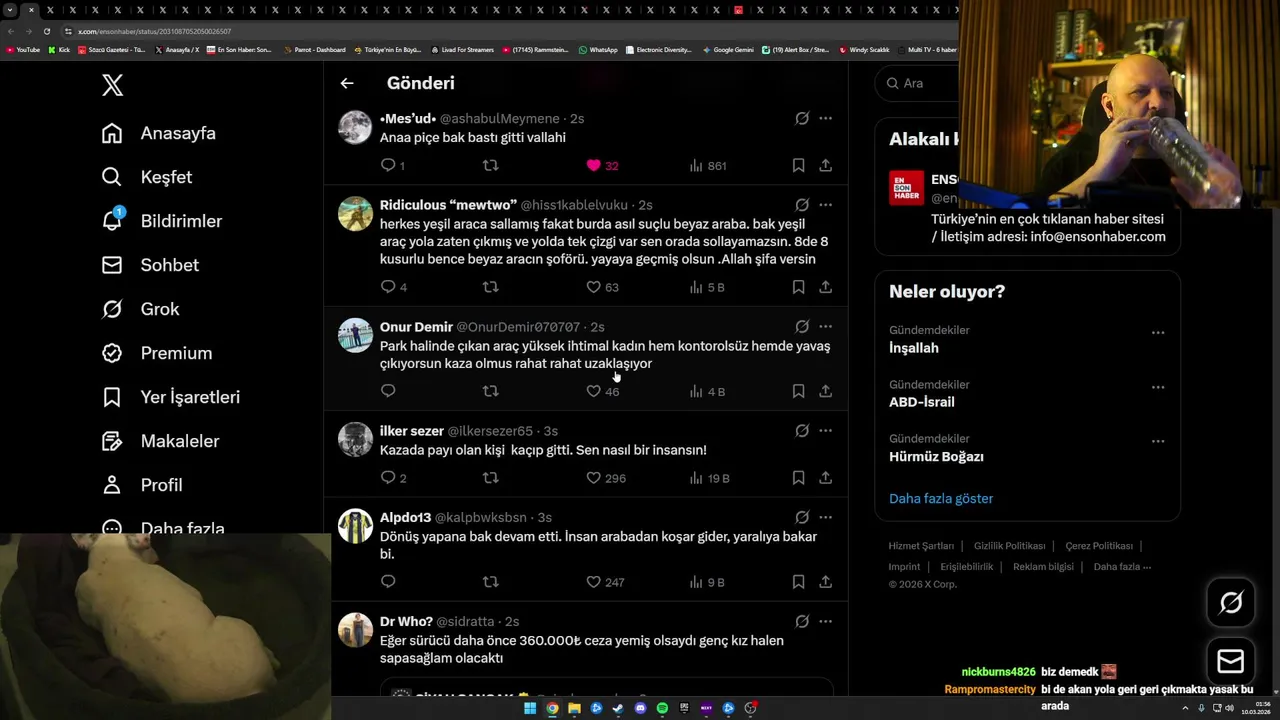Viewport: 1280px width, 720px height.
Task: Open more options for Alpdo13 tweet
Action: 825,518
